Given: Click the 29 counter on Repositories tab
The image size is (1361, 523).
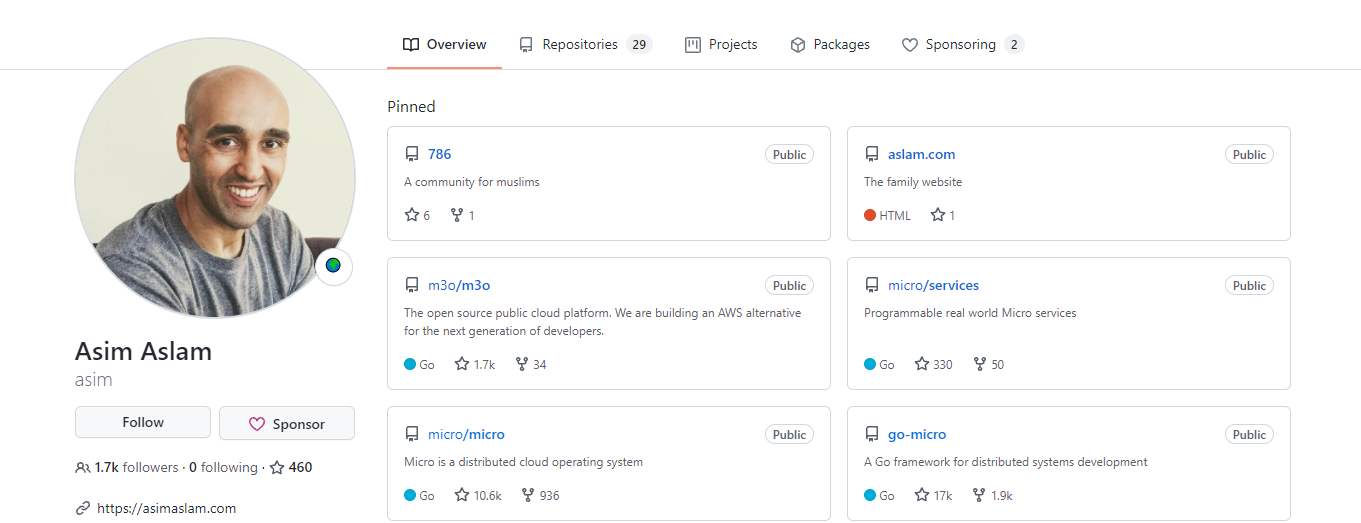Looking at the screenshot, I should point(639,44).
